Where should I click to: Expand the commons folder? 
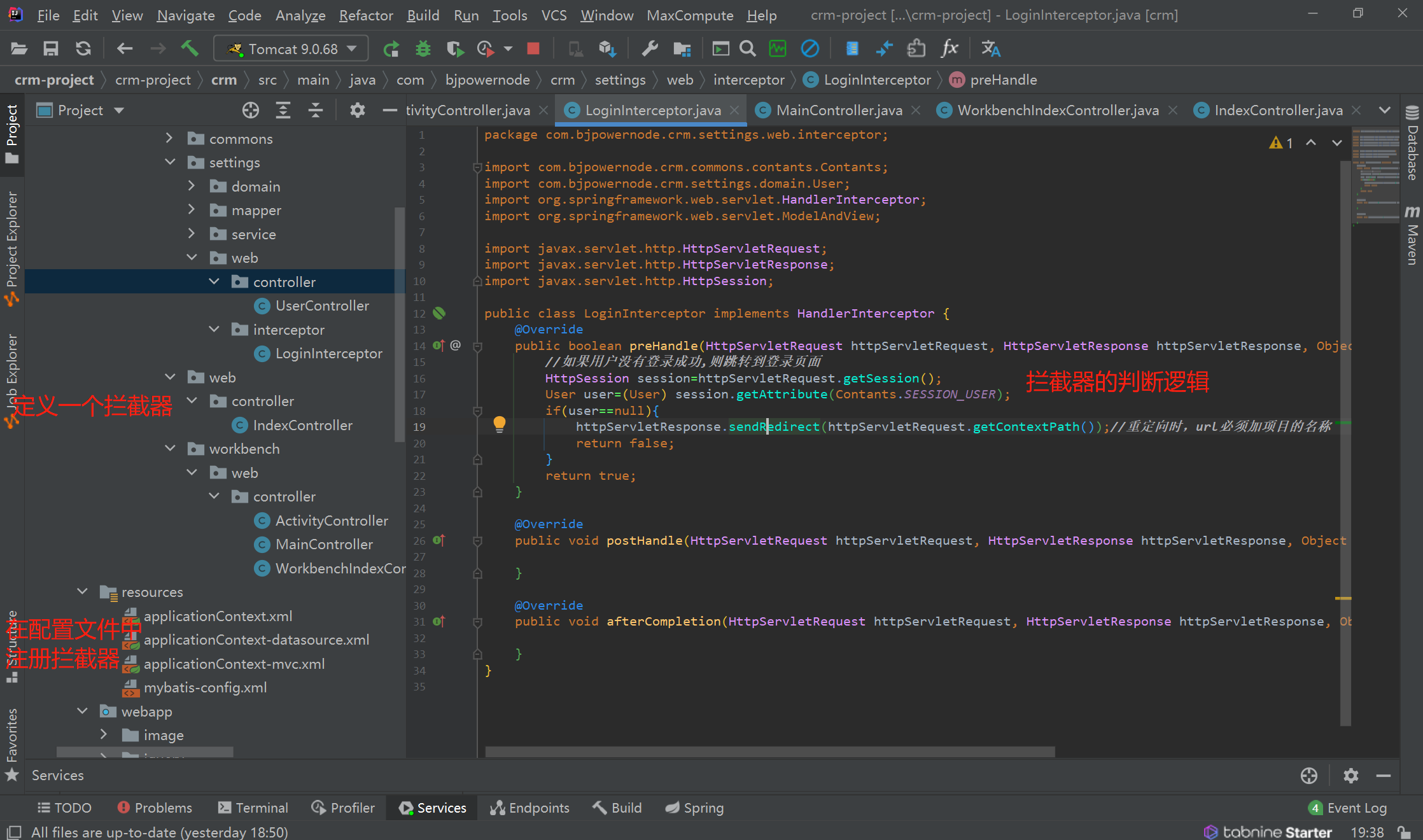point(169,138)
